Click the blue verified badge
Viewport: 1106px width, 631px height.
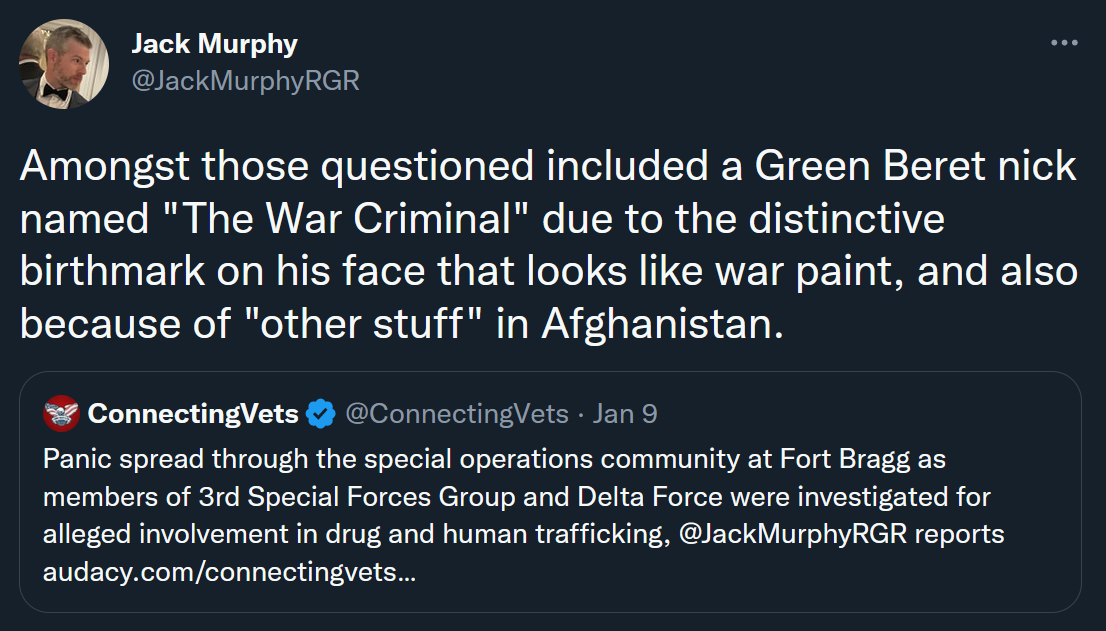[320, 413]
